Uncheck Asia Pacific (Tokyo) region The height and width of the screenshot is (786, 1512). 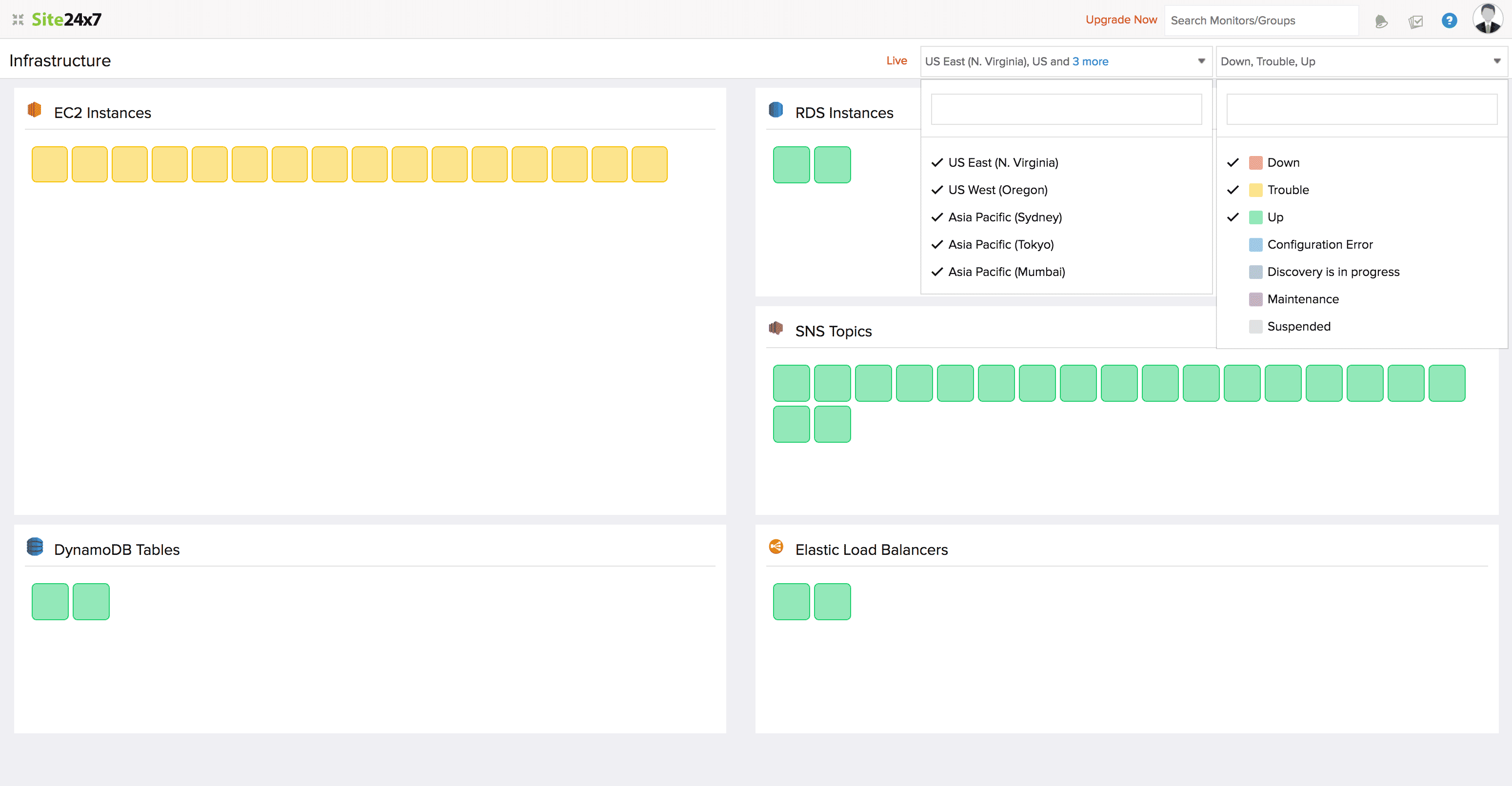1066,245
